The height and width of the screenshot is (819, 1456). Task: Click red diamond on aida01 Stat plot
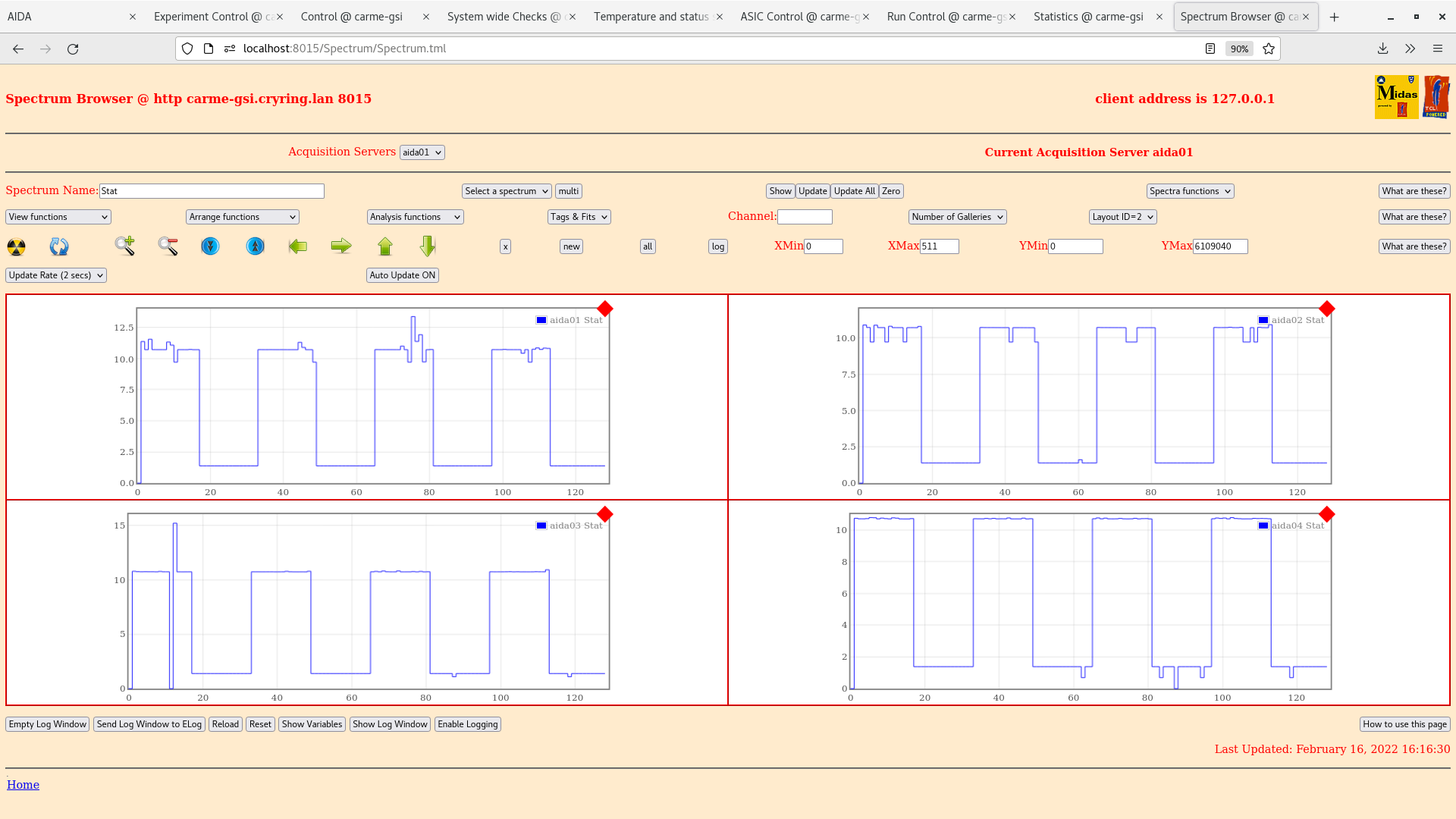click(604, 309)
